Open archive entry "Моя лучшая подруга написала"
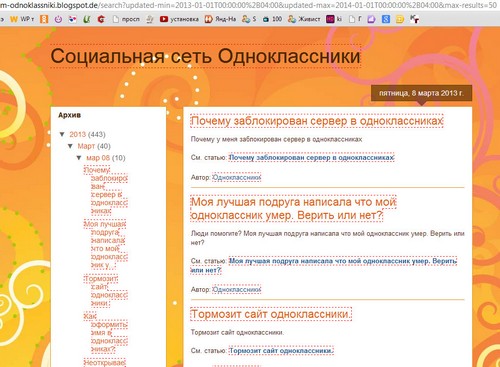This screenshot has height=367, width=500. coord(106,244)
